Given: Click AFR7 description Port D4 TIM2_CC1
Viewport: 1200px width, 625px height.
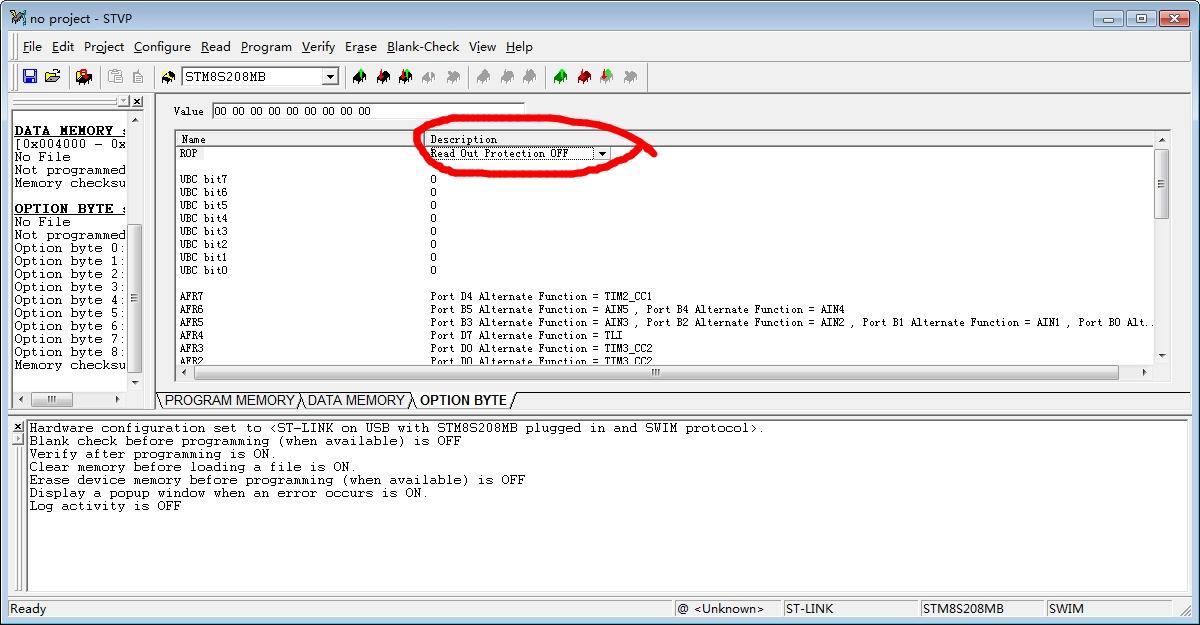Looking at the screenshot, I should [541, 297].
